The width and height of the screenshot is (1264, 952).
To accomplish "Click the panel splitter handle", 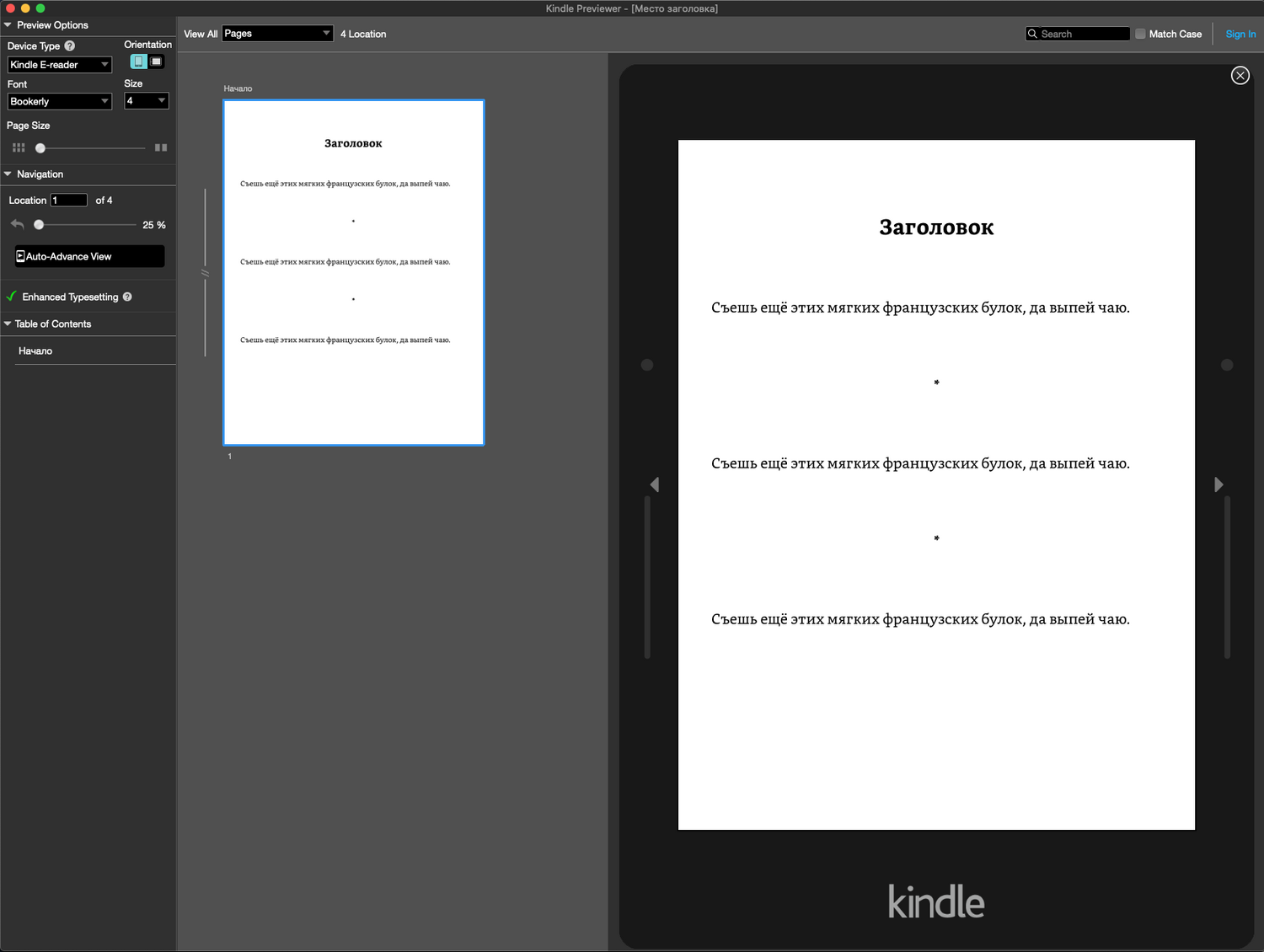I will pyautogui.click(x=205, y=273).
